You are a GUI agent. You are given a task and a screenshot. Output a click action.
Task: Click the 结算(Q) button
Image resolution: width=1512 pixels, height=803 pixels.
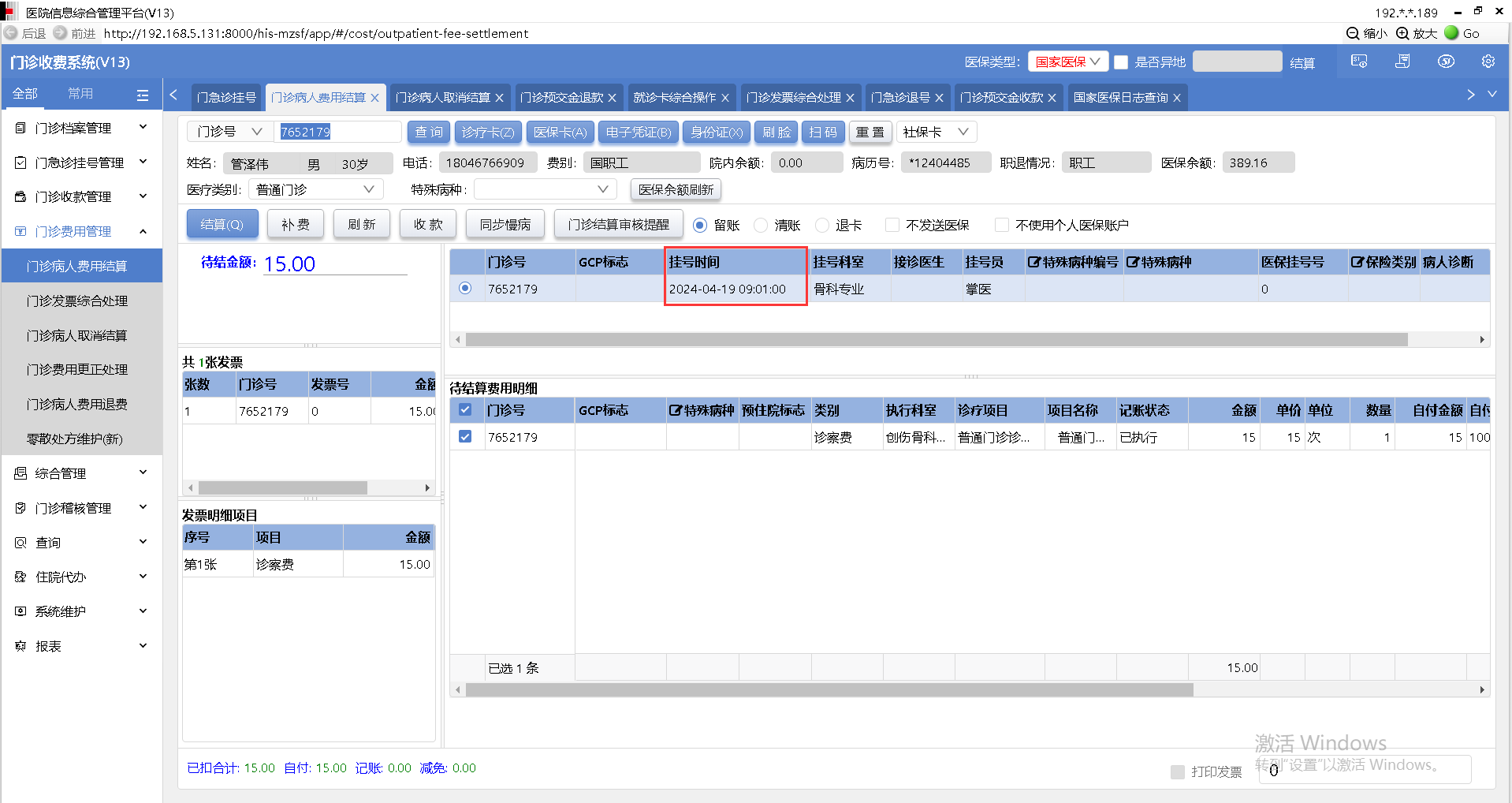point(222,225)
